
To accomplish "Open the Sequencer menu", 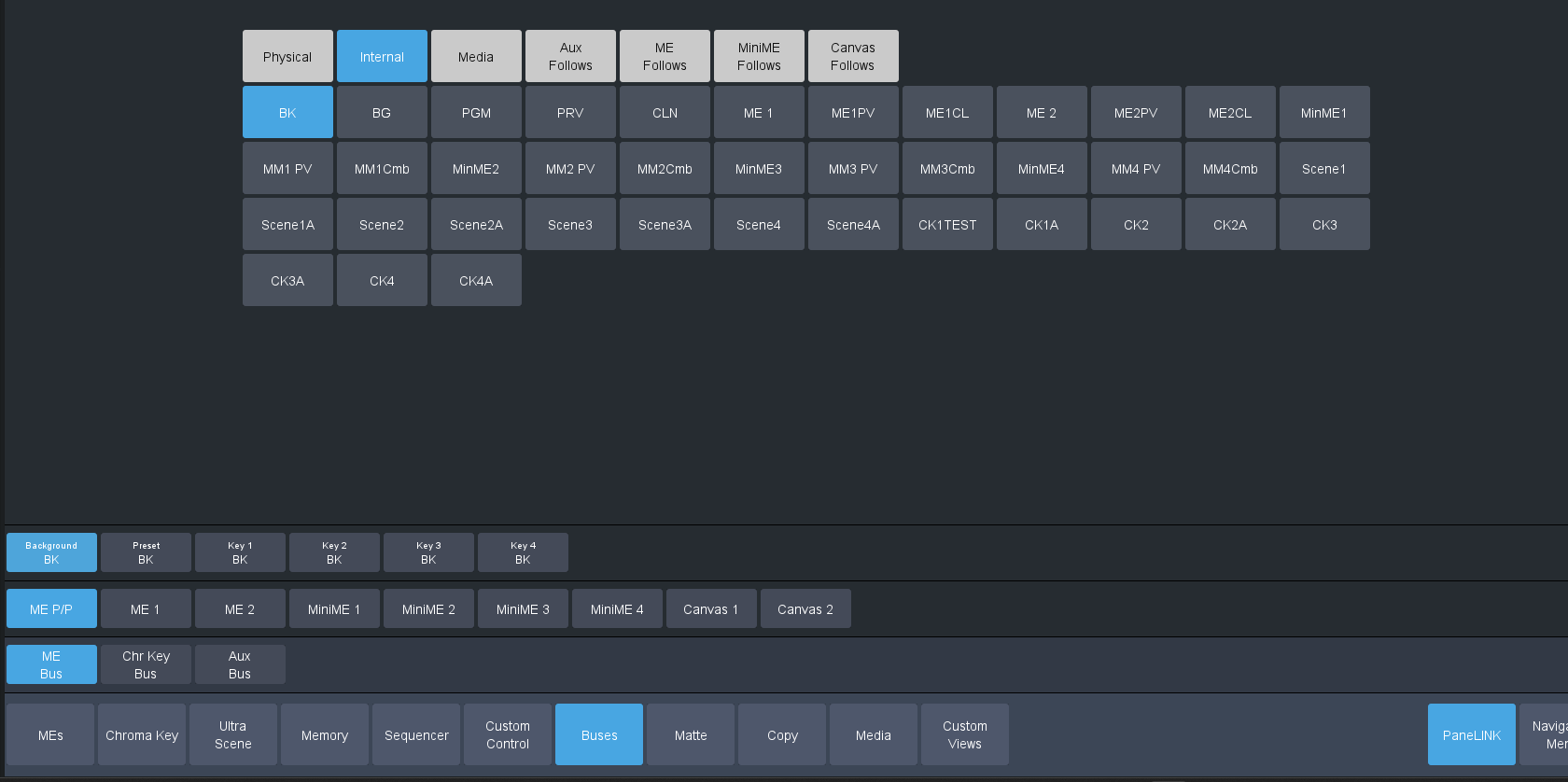I will (x=416, y=734).
